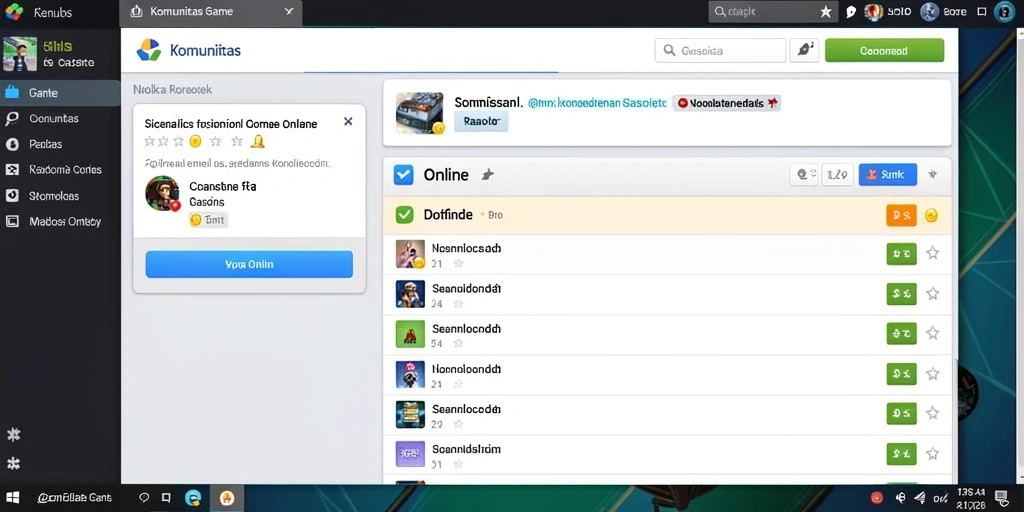Click the rocket icon beside search field
This screenshot has height=512, width=1024.
click(804, 50)
